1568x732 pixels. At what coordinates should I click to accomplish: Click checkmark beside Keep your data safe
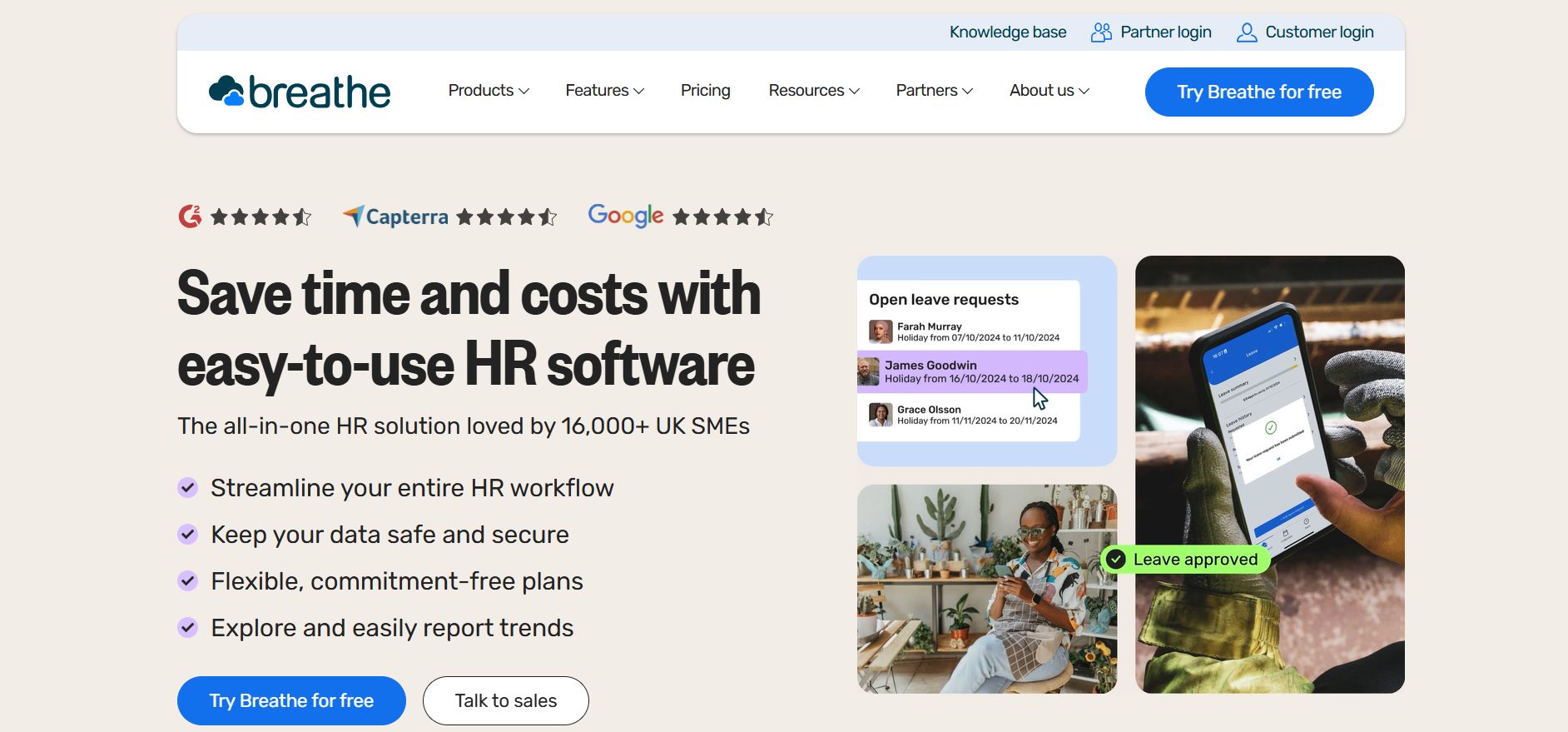pos(188,535)
